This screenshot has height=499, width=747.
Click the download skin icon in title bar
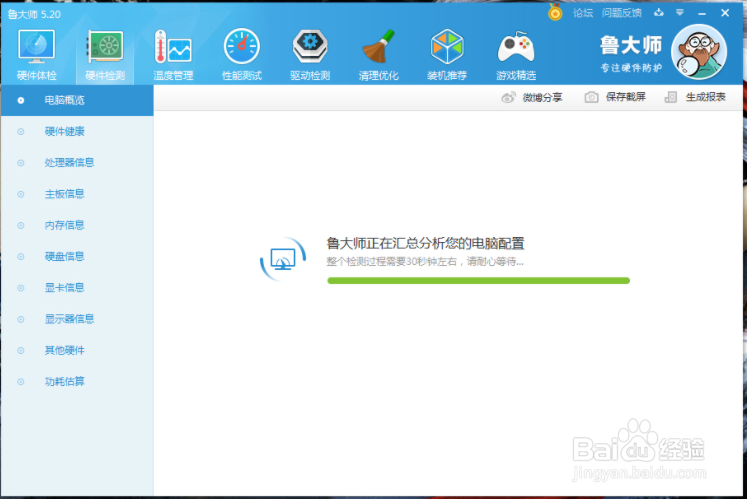pyautogui.click(x=659, y=12)
